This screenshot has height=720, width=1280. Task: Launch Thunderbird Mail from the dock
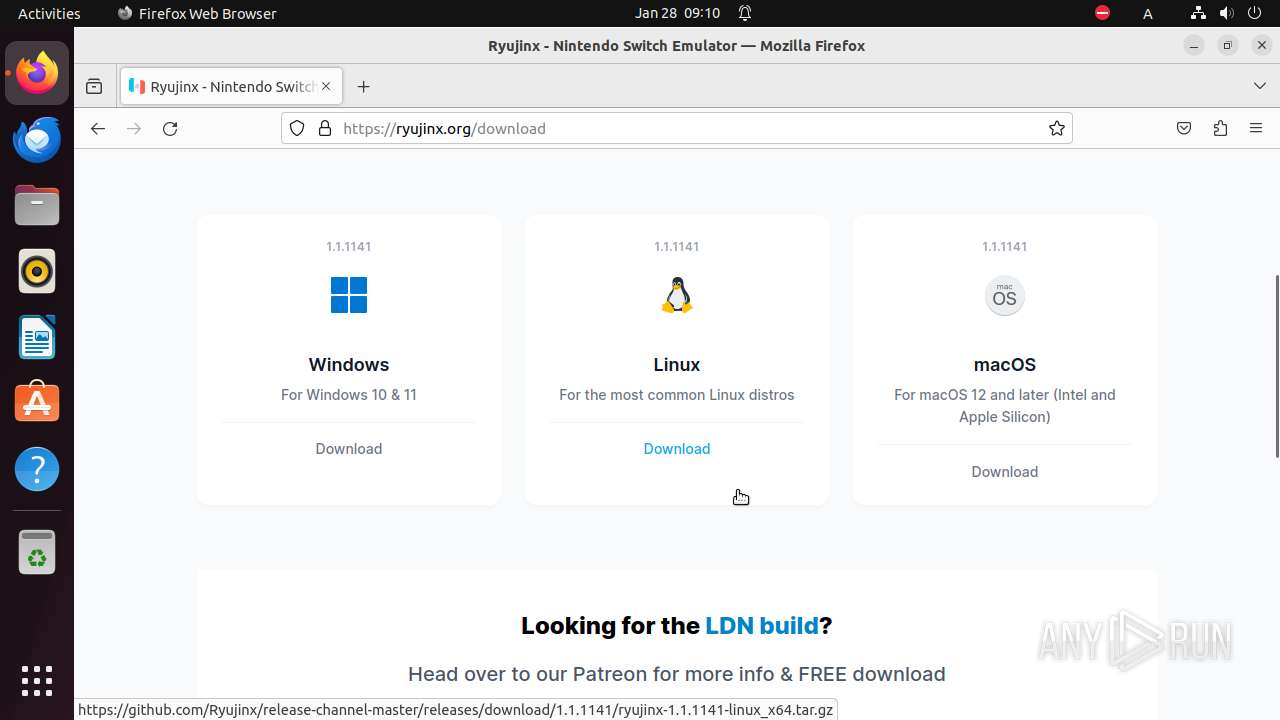point(37,139)
